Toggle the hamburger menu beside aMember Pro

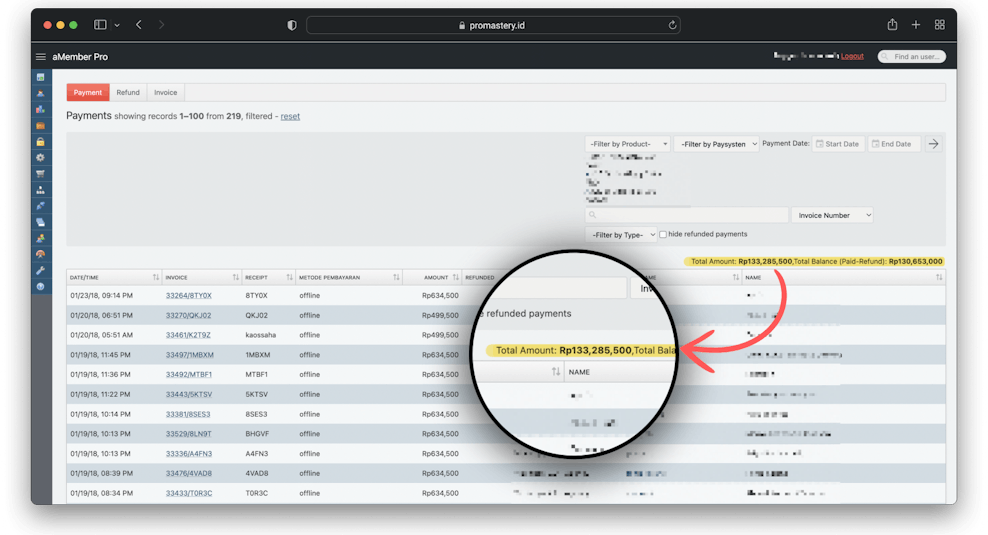pos(41,57)
